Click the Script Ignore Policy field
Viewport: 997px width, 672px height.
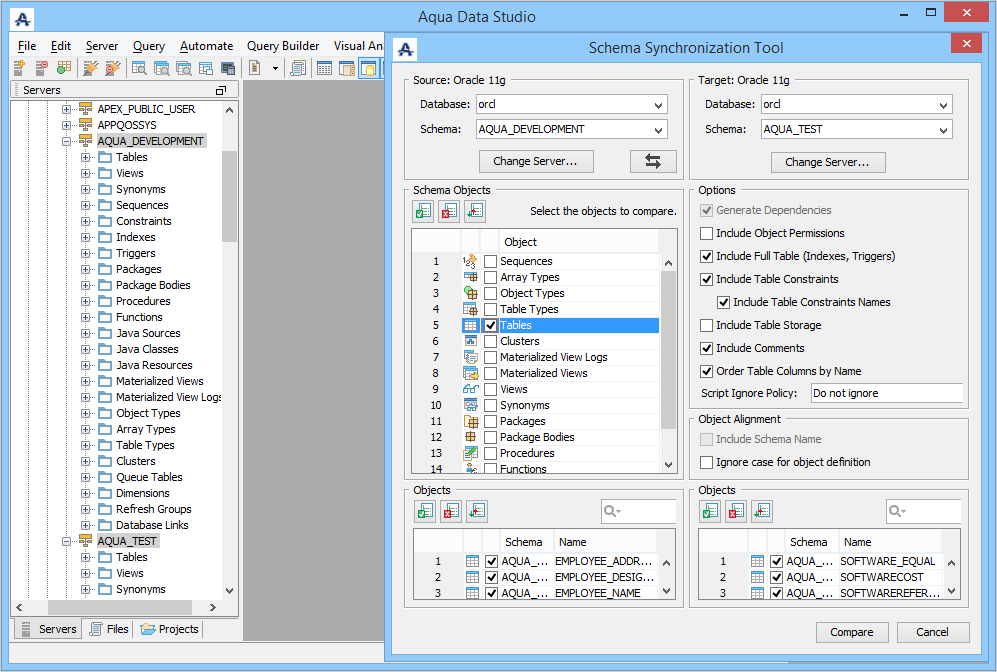tap(886, 393)
